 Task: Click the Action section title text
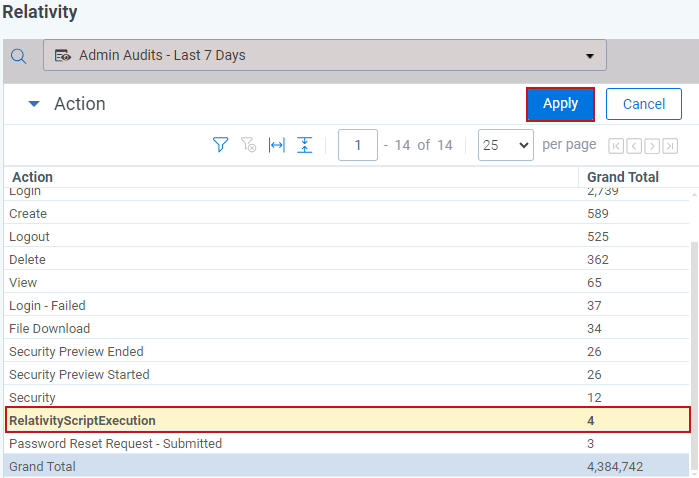click(80, 104)
